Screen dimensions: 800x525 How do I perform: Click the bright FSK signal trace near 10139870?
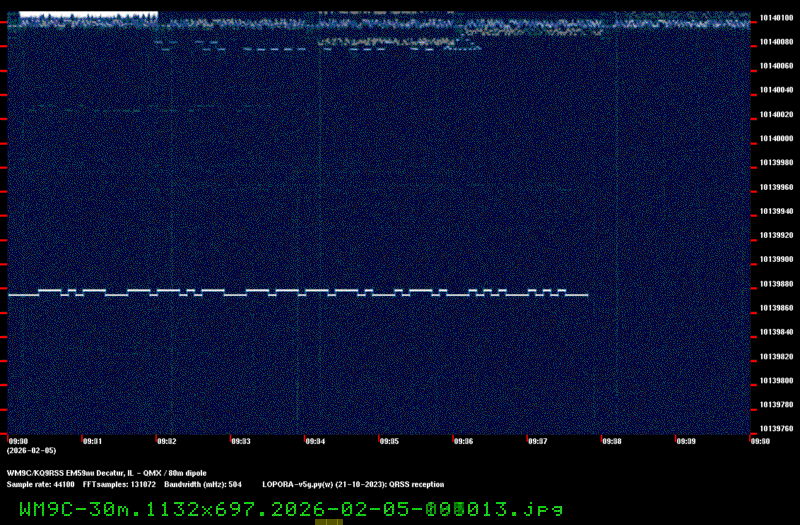pyautogui.click(x=300, y=293)
